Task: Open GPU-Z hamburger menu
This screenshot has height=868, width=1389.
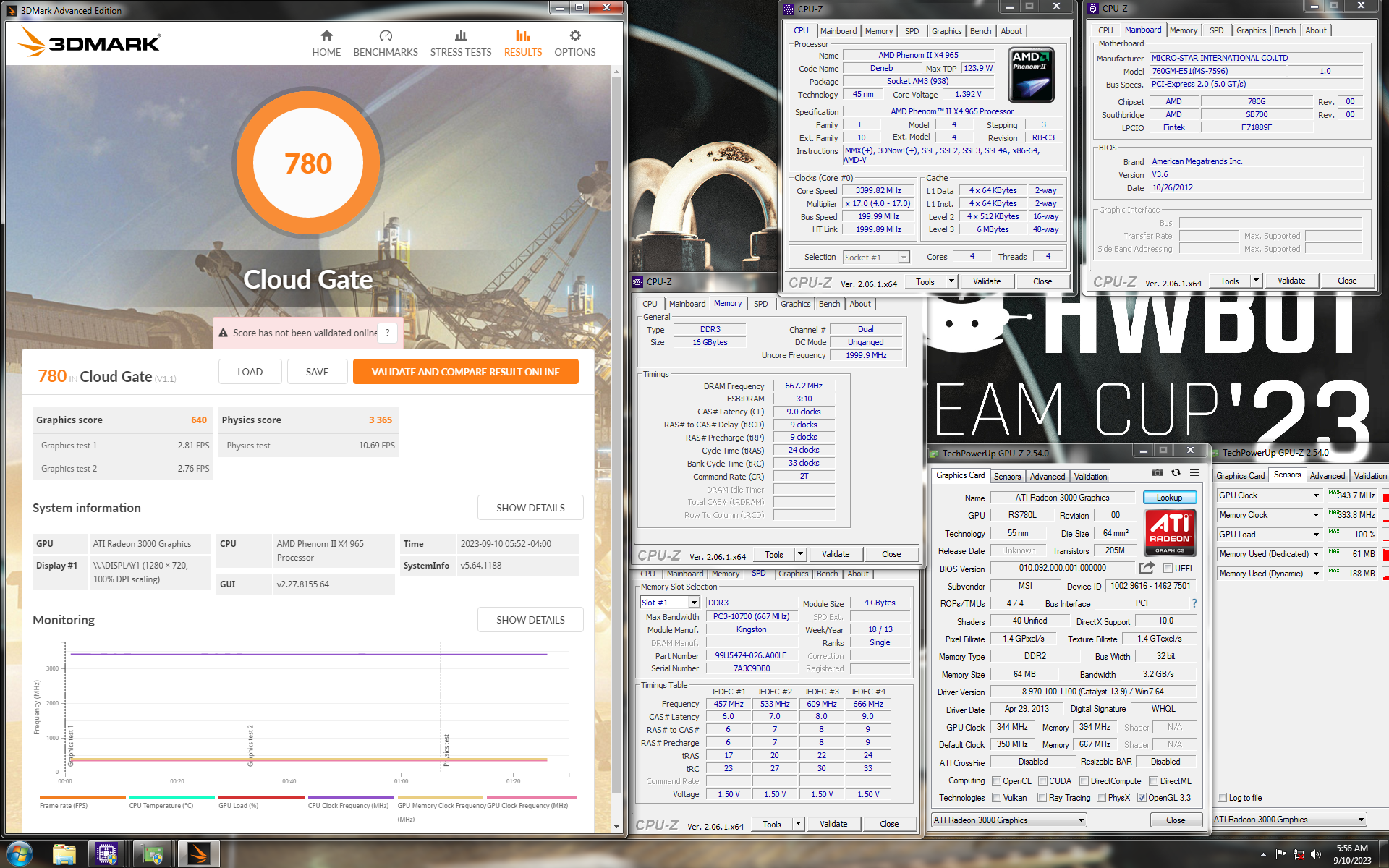Action: tap(1194, 472)
